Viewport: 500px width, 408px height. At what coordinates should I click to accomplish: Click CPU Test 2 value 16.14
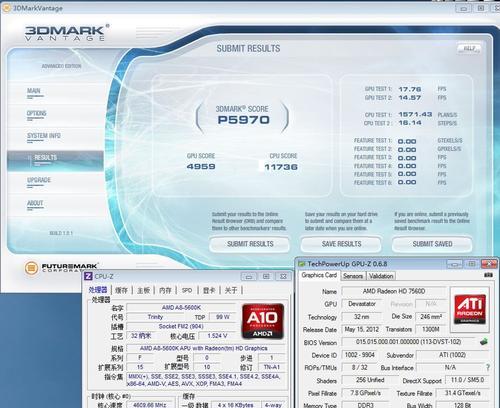(x=410, y=123)
